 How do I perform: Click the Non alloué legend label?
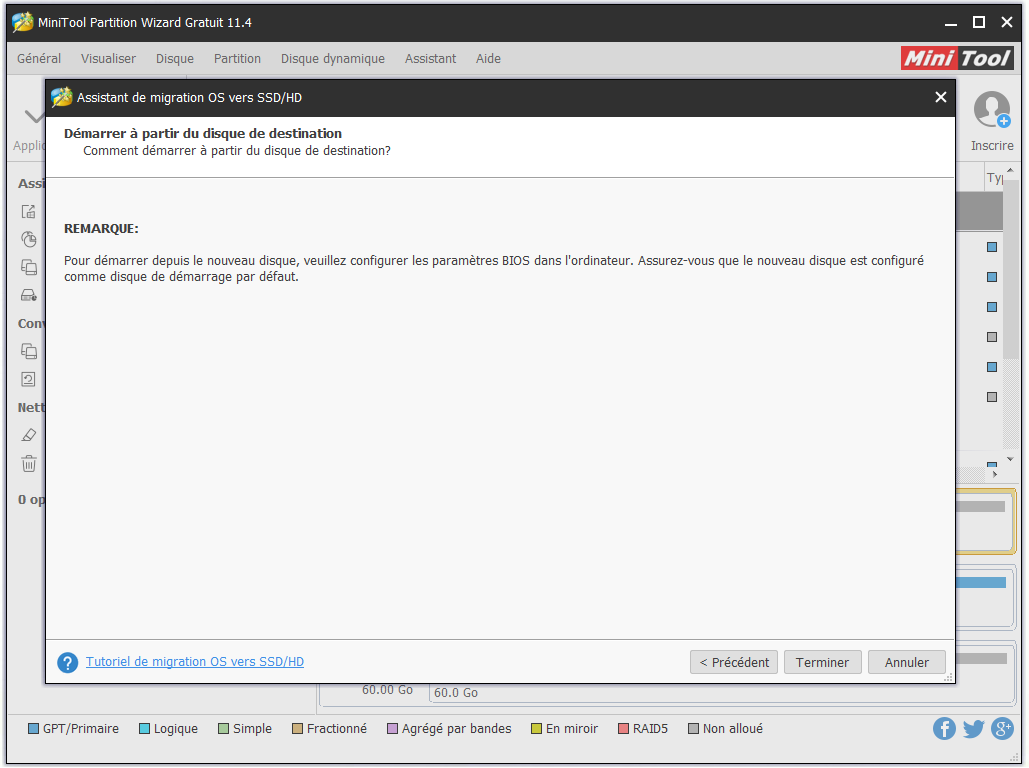[732, 729]
